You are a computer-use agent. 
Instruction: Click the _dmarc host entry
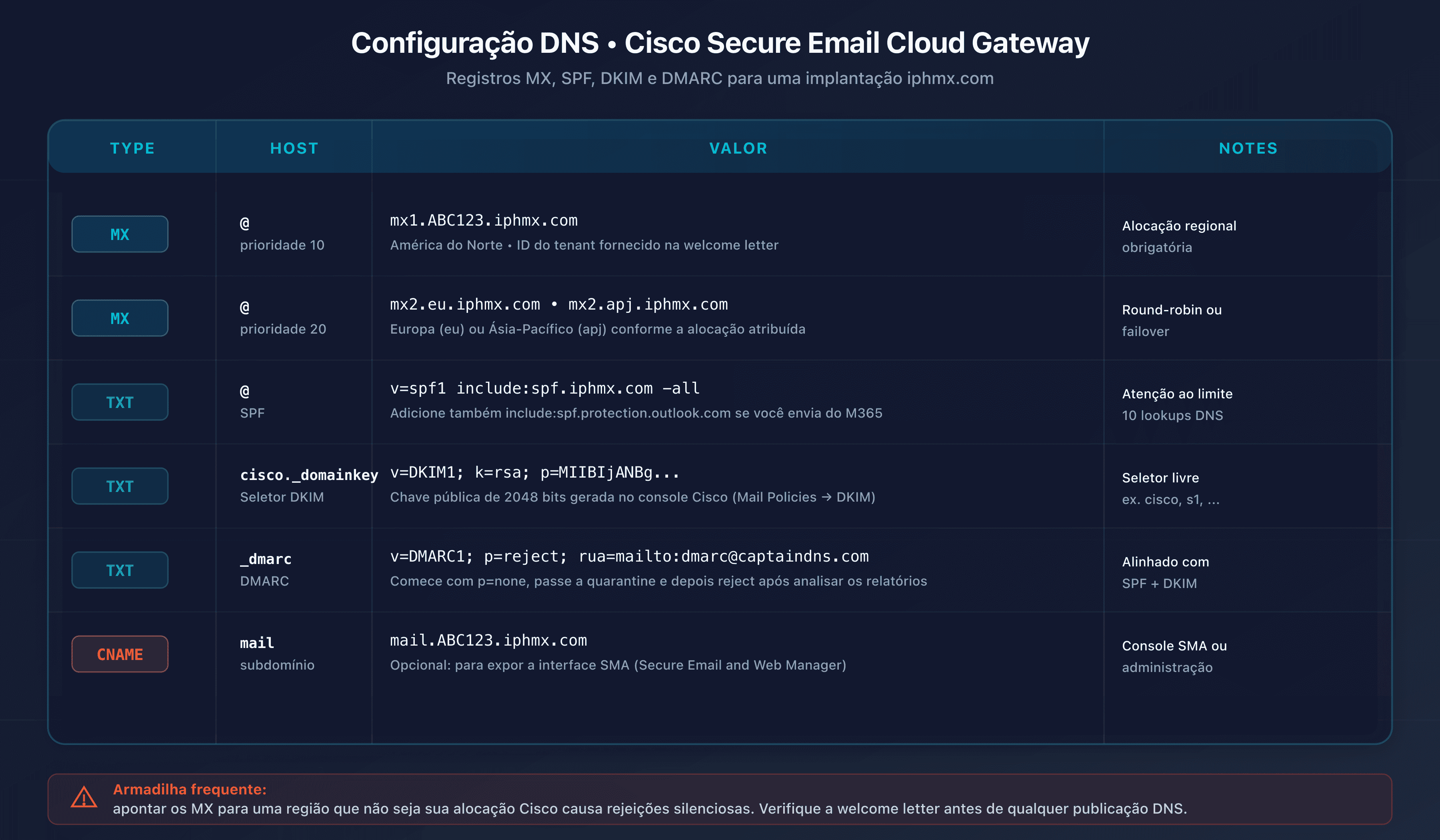[x=266, y=560]
